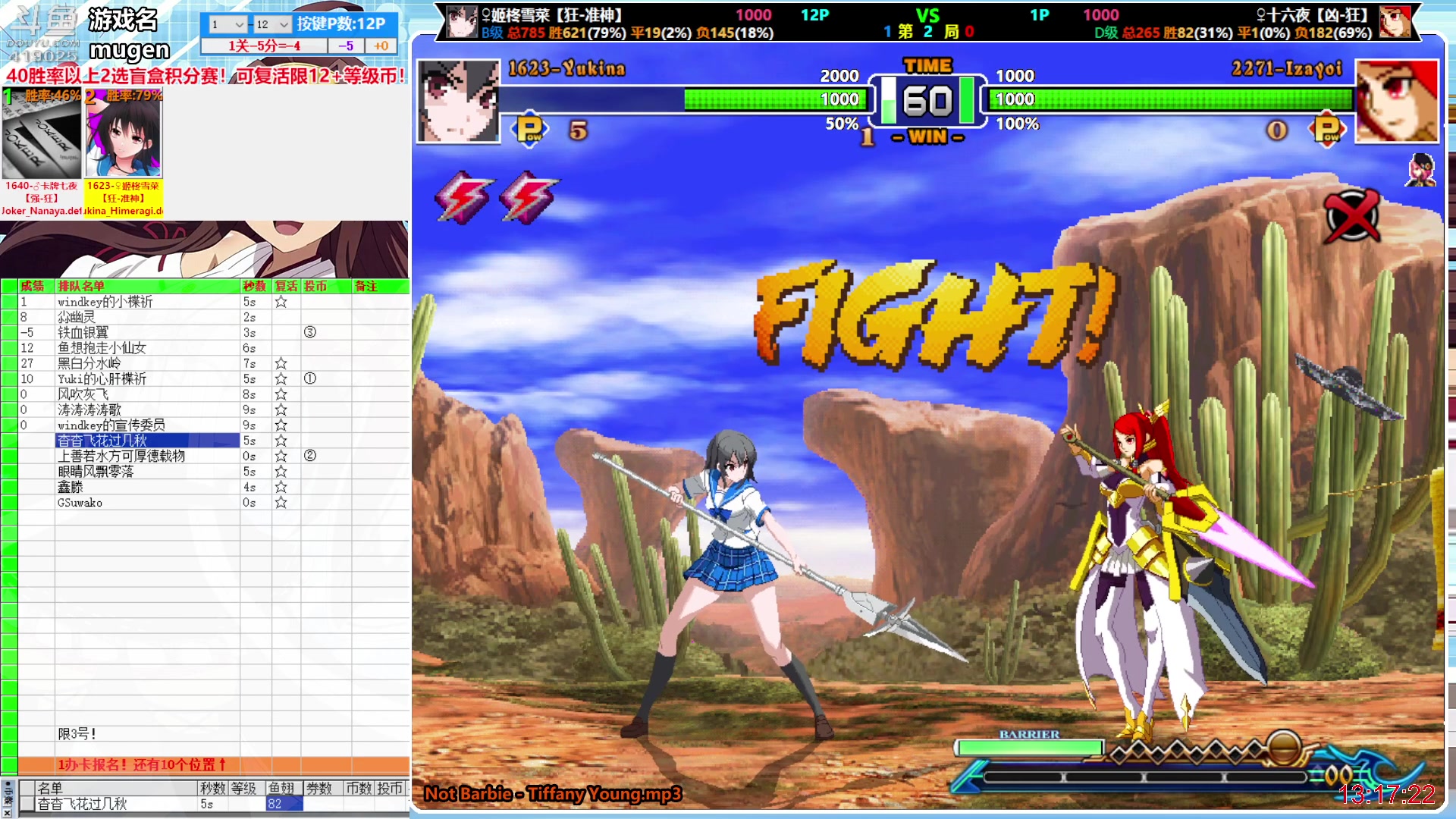Select Joker card thumbnail with 46% win rate
Image resolution: width=1456 pixels, height=819 pixels.
[42, 134]
